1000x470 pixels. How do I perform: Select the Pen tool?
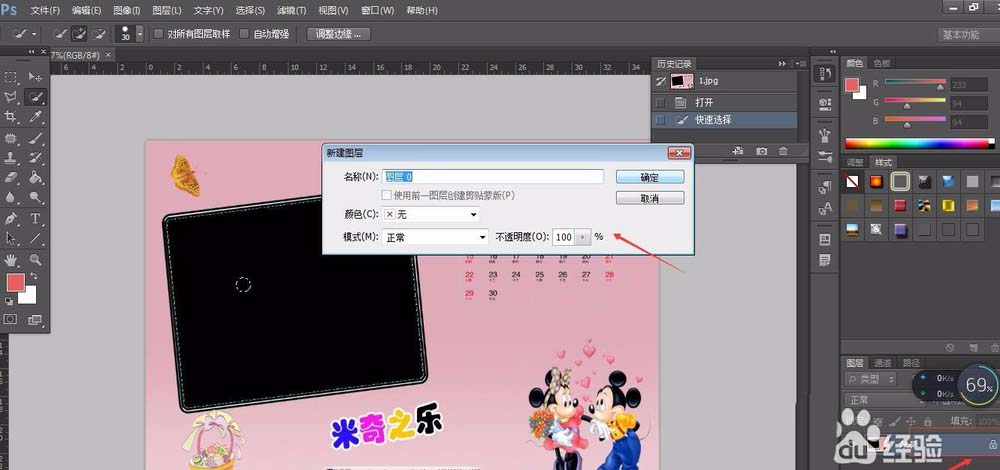click(11, 219)
